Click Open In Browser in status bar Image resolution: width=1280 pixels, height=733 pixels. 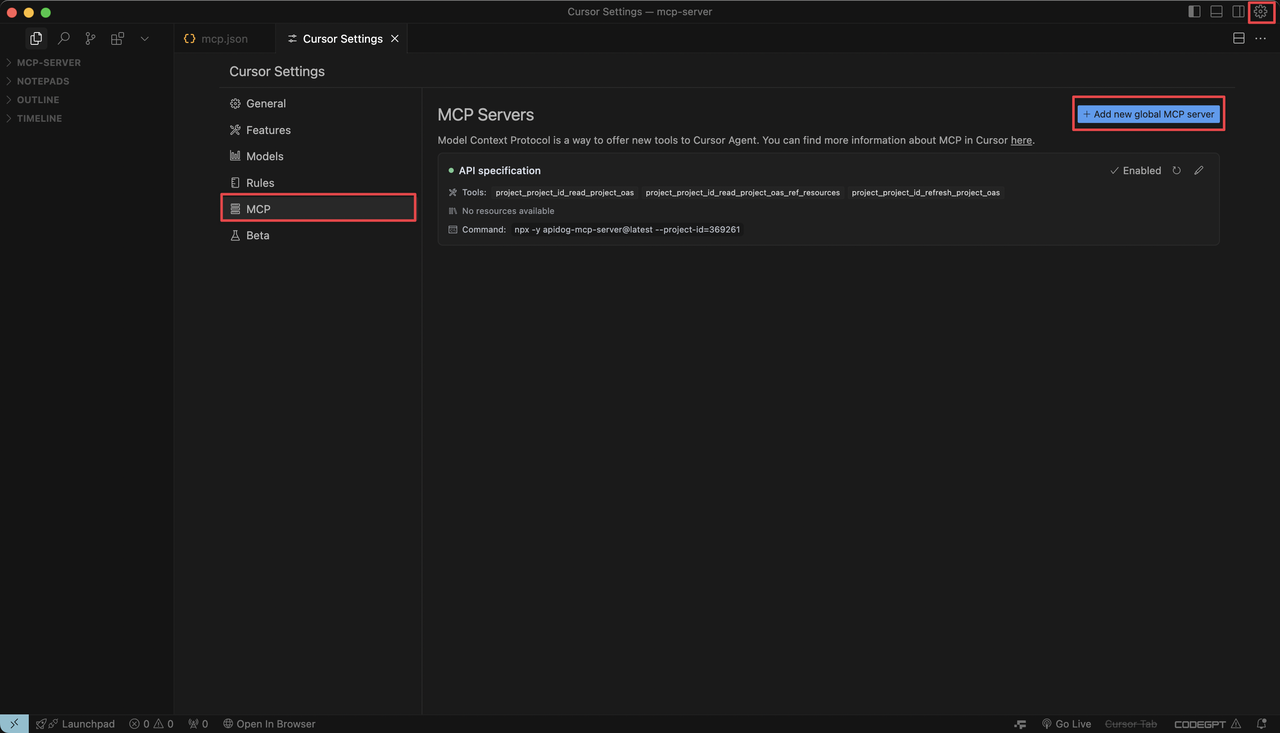click(x=269, y=724)
